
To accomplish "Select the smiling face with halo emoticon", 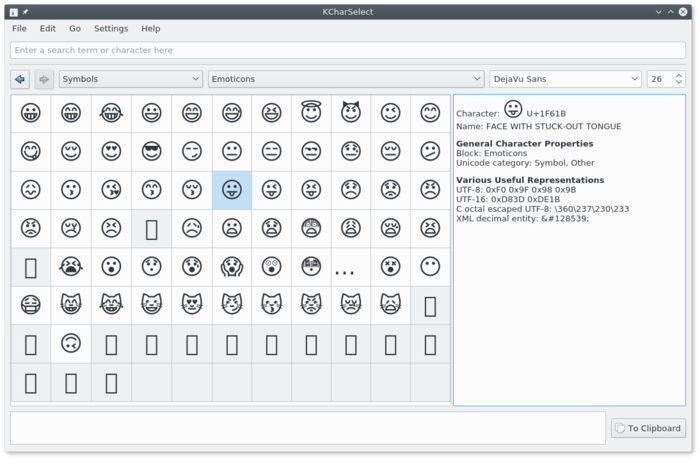I will (311, 113).
